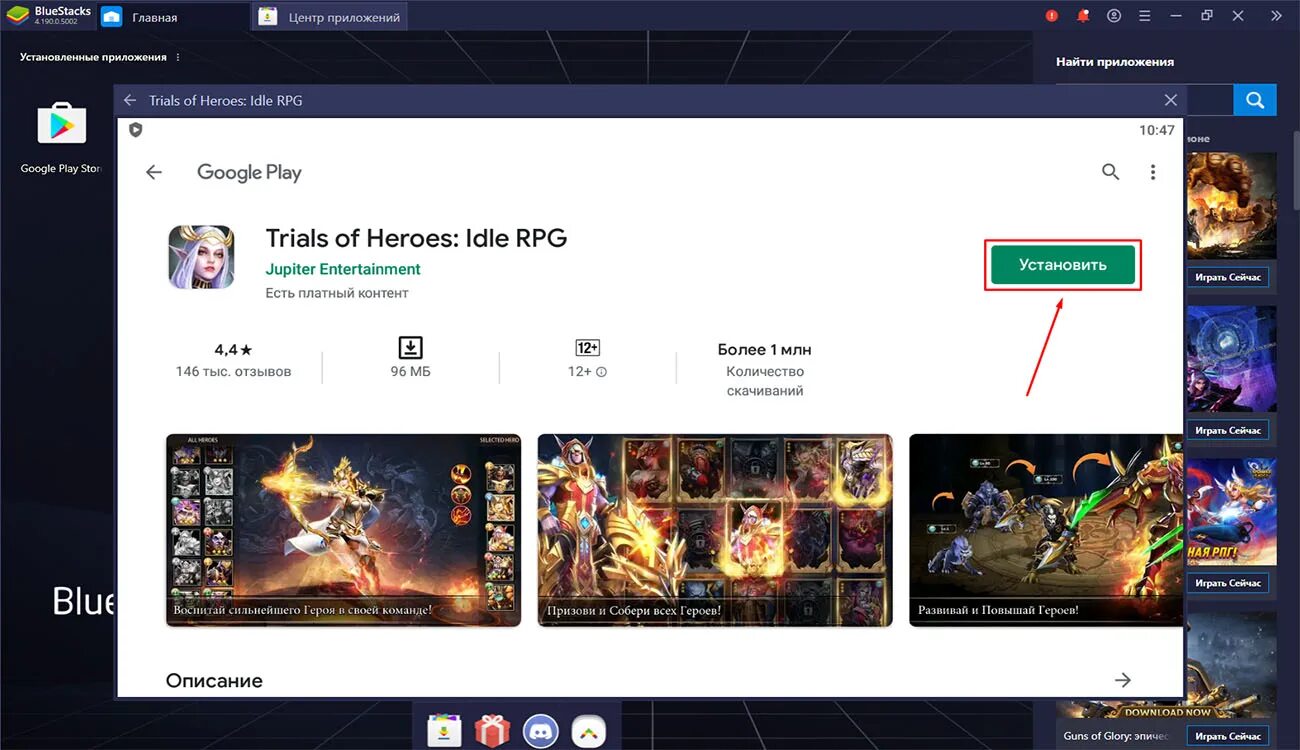
Task: Click the 146 тыс. отзывов text
Action: pos(233,371)
